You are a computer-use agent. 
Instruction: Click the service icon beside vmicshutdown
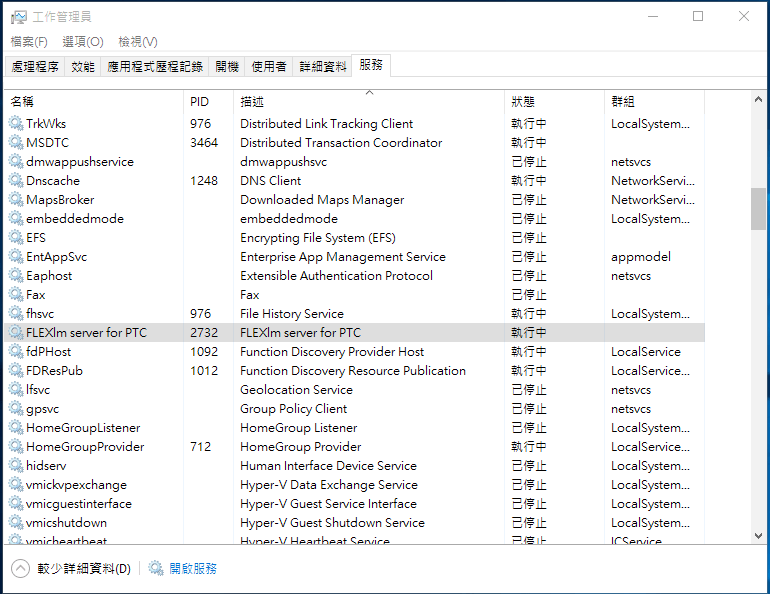coord(16,523)
